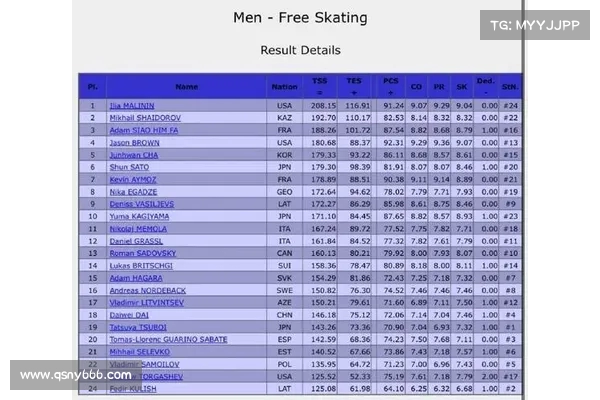Open Shun SATO skater link

(x=129, y=167)
